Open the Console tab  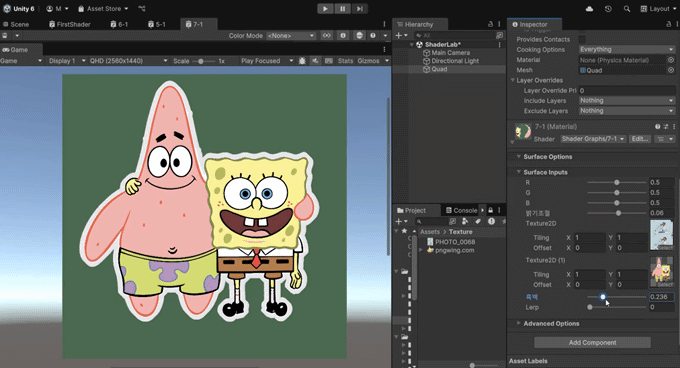461,210
